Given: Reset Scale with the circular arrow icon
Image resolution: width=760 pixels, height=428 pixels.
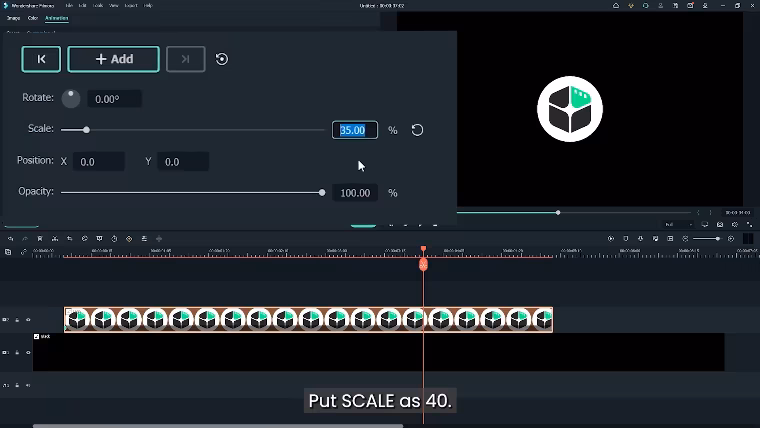Looking at the screenshot, I should click(x=417, y=130).
